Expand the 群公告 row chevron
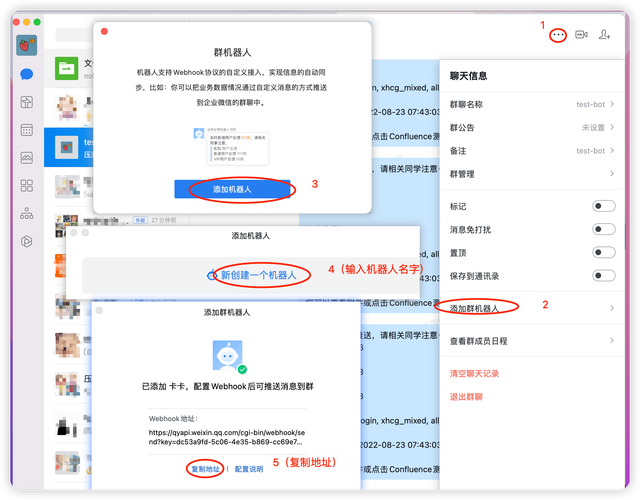640x500 pixels. pyautogui.click(x=612, y=127)
